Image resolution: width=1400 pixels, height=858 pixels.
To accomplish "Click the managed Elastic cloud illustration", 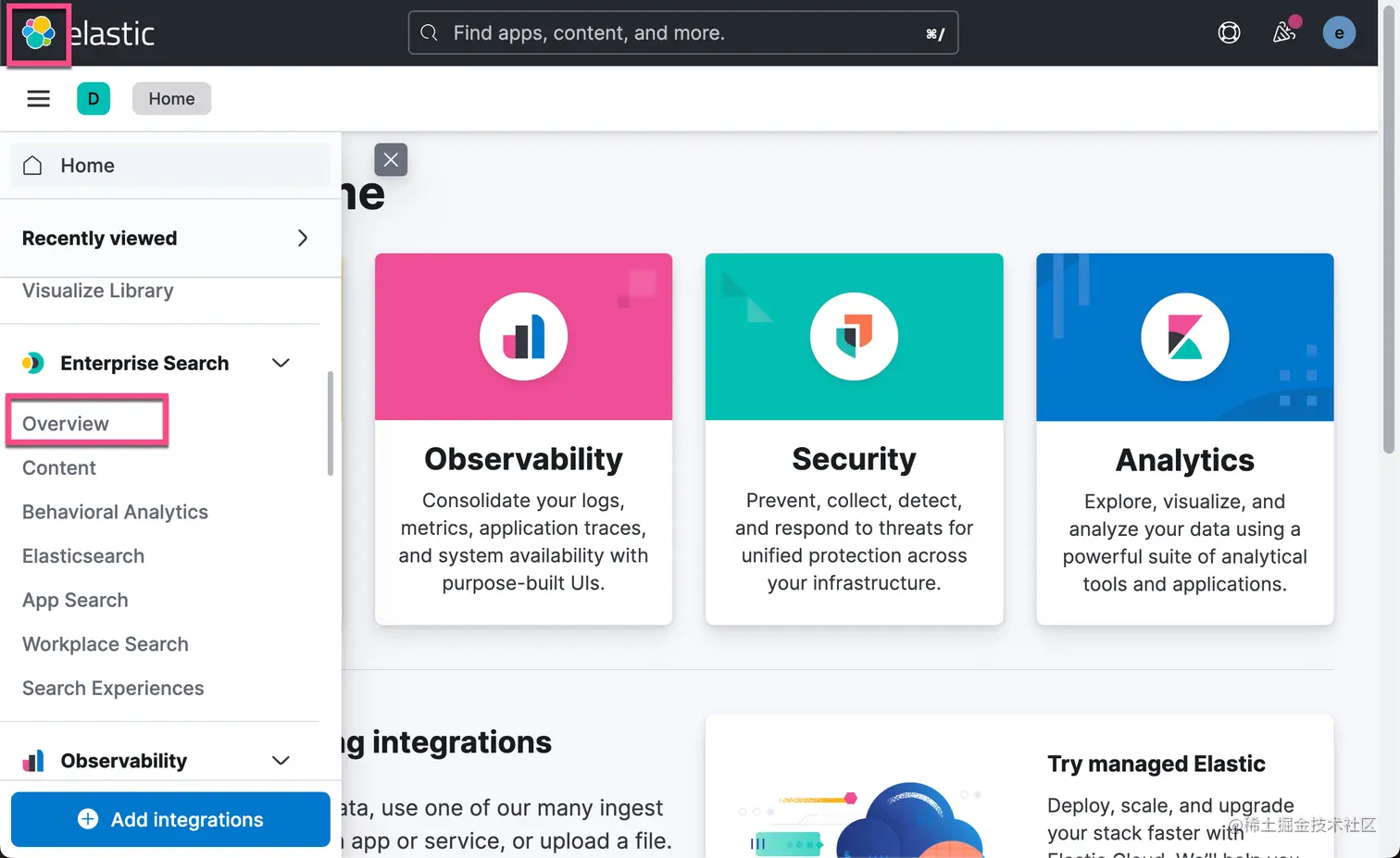I will tap(863, 818).
